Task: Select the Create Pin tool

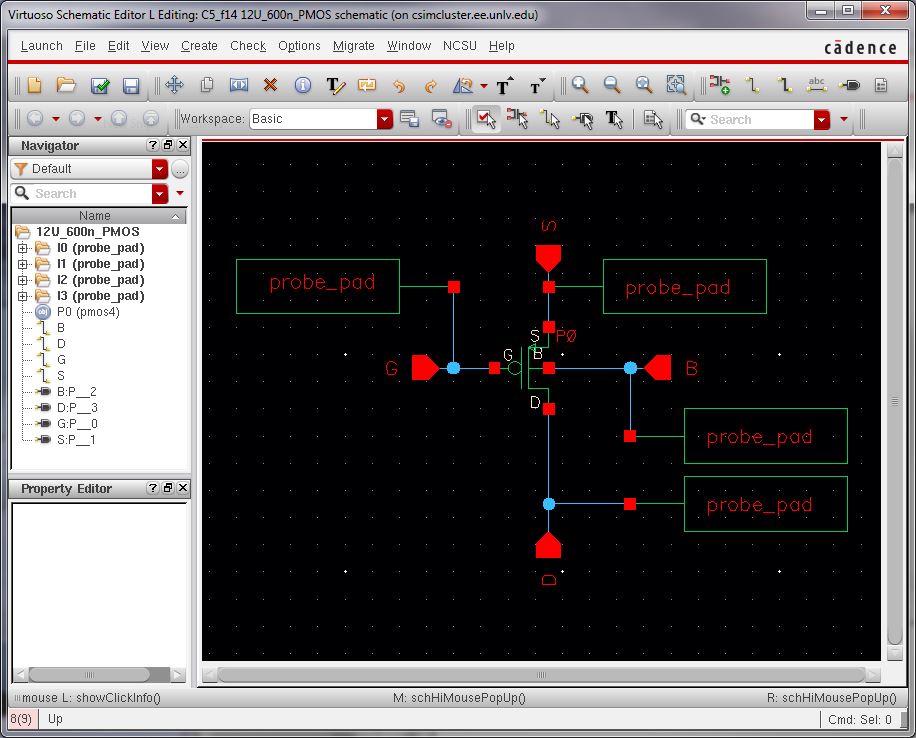Action: point(850,86)
